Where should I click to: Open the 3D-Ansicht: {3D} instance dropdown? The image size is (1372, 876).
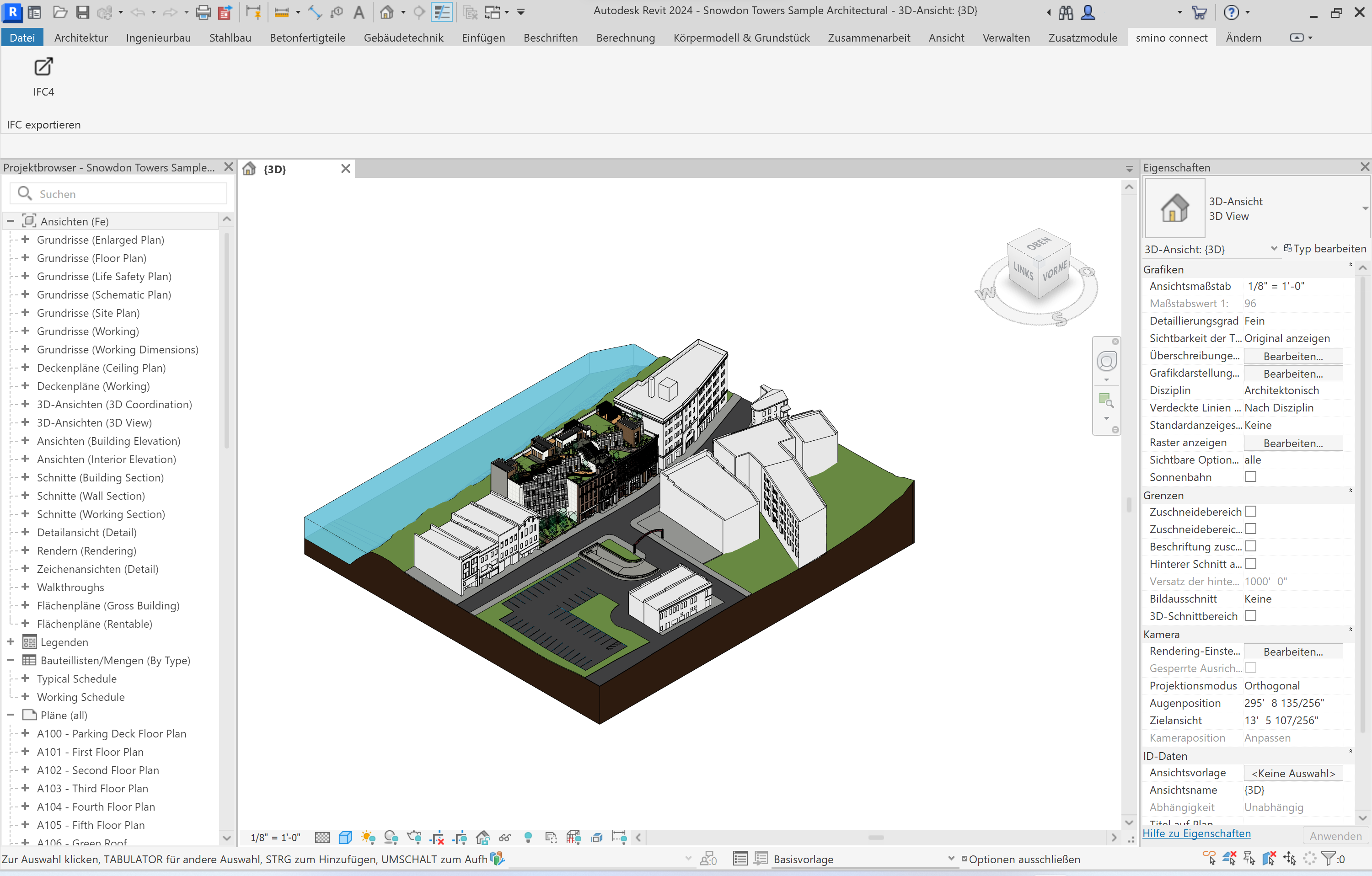(1273, 248)
